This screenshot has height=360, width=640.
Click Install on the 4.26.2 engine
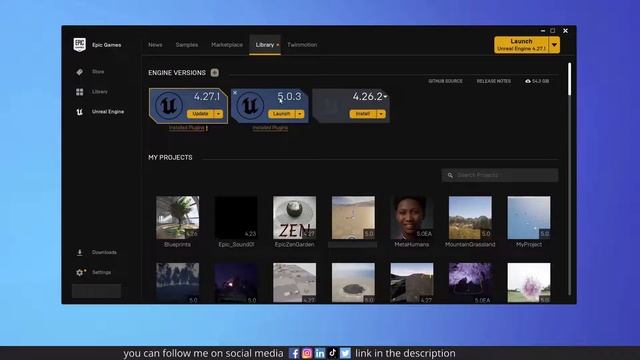click(x=362, y=114)
